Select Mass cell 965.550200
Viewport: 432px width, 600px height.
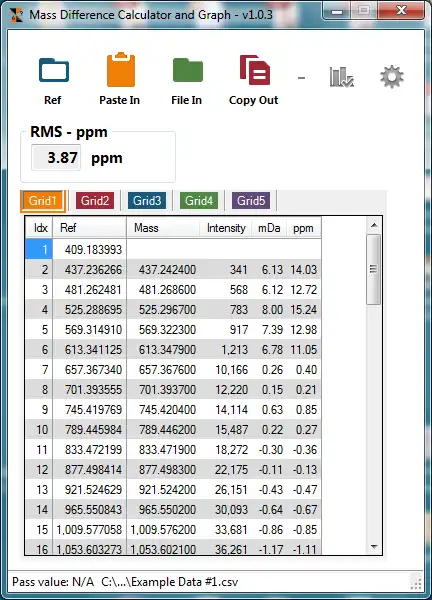coord(163,509)
